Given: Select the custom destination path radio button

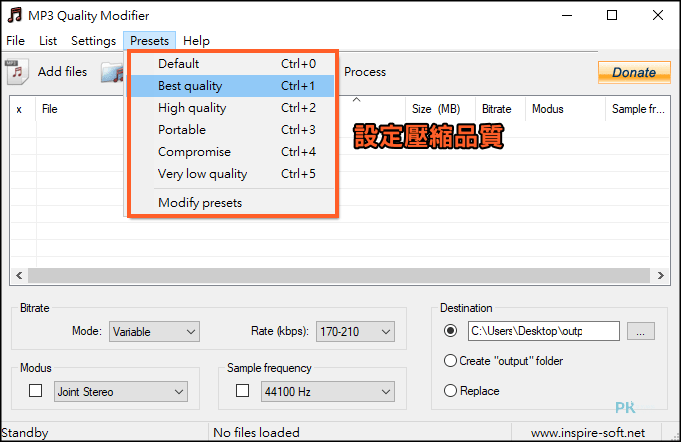Looking at the screenshot, I should point(450,331).
